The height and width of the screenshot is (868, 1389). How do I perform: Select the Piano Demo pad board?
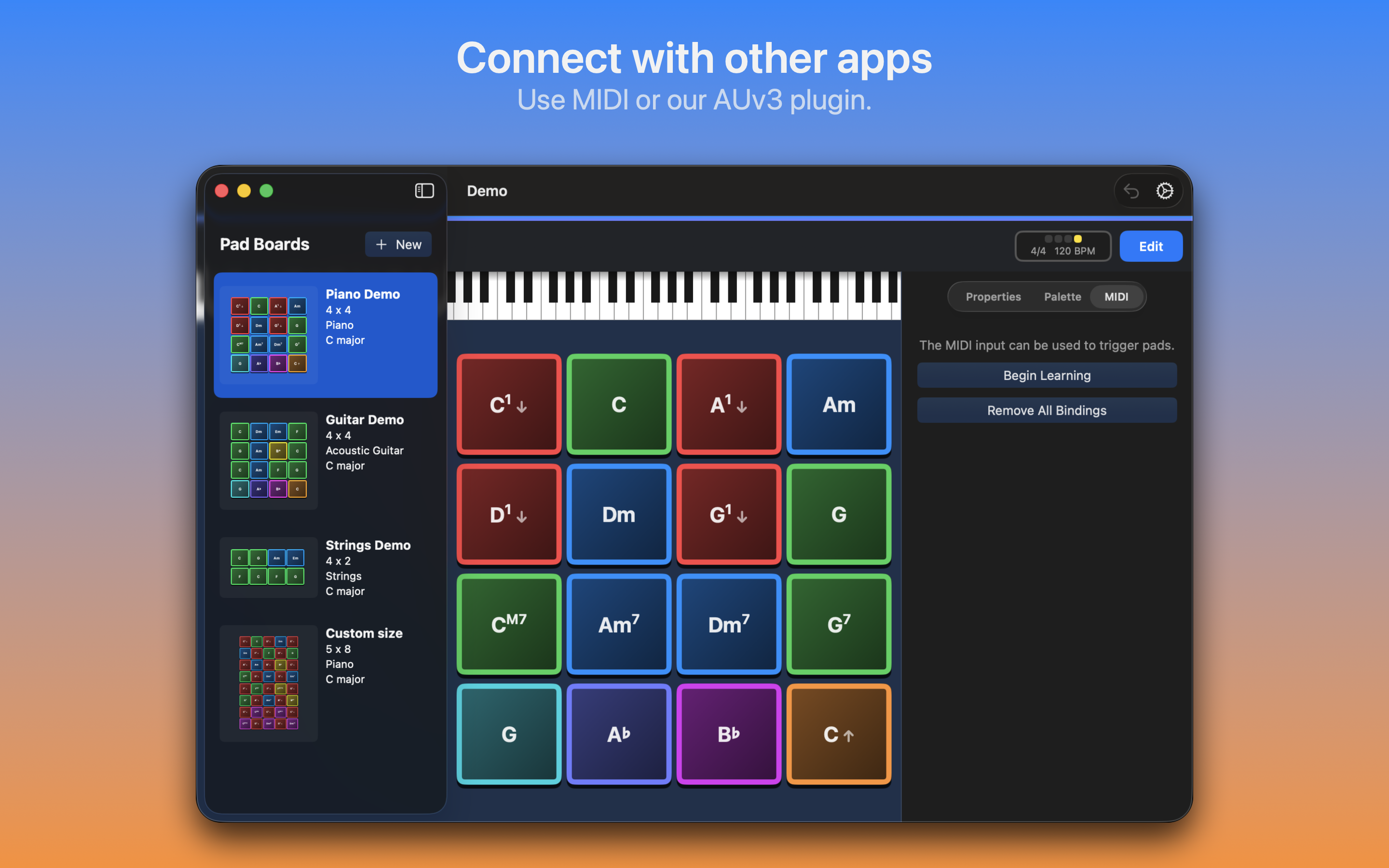pos(326,335)
